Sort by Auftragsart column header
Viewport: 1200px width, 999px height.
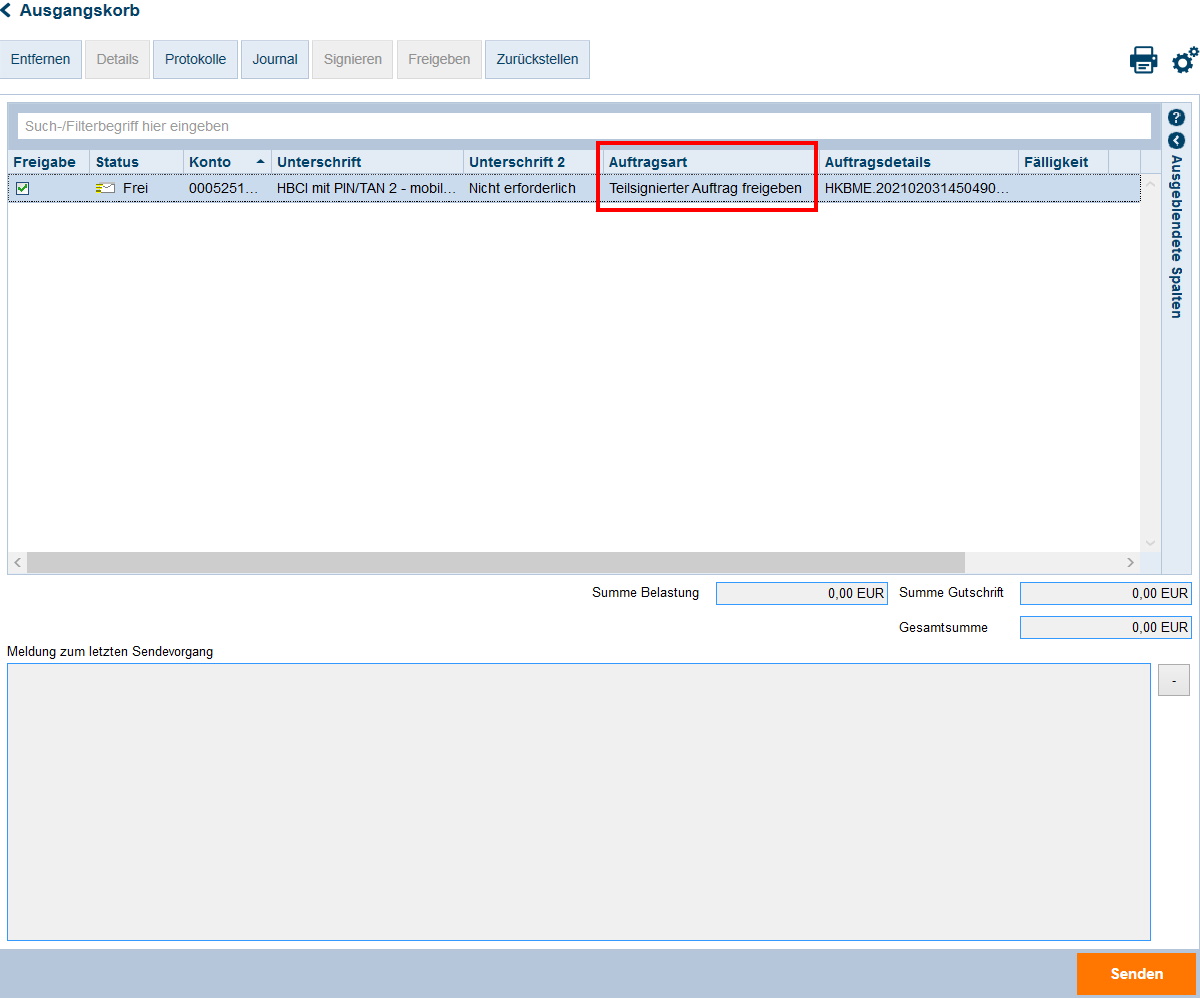coord(711,162)
